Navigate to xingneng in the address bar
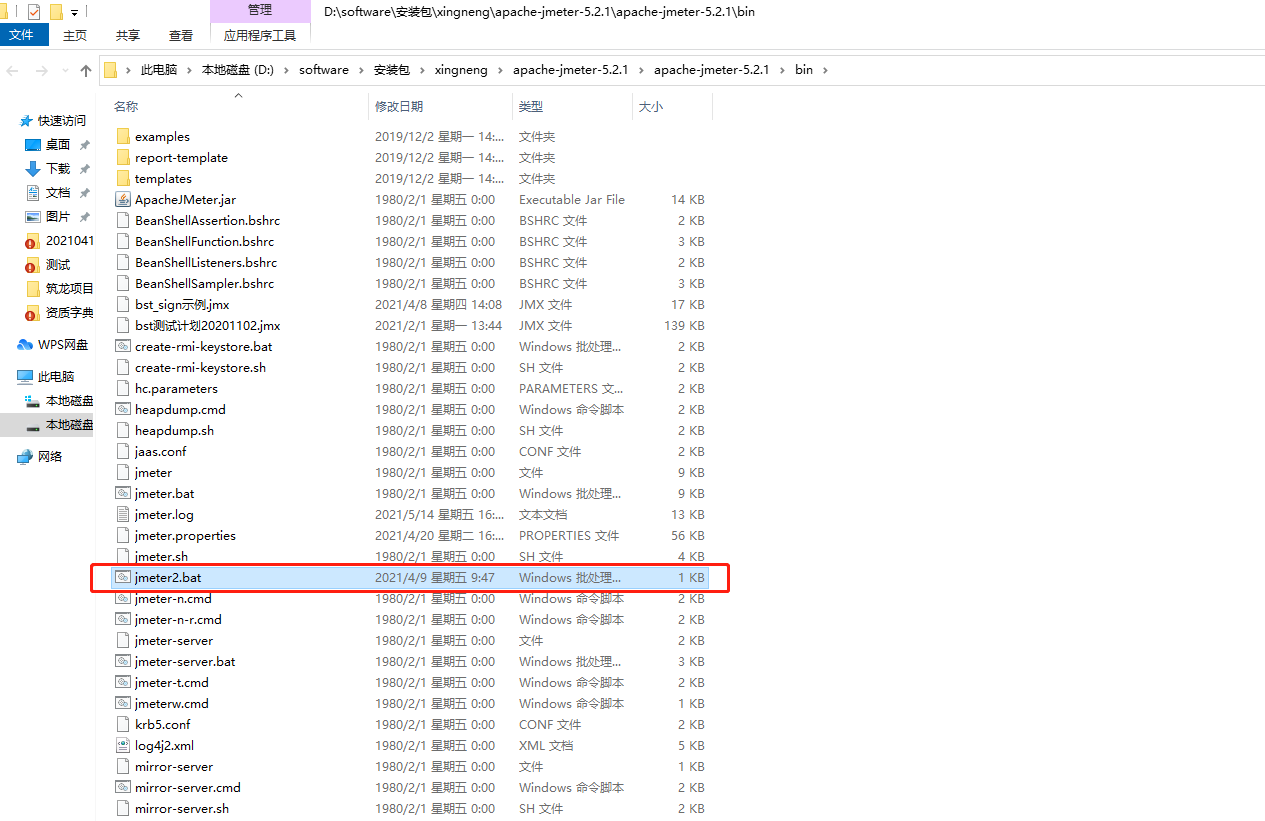This screenshot has height=821, width=1265. coord(463,70)
